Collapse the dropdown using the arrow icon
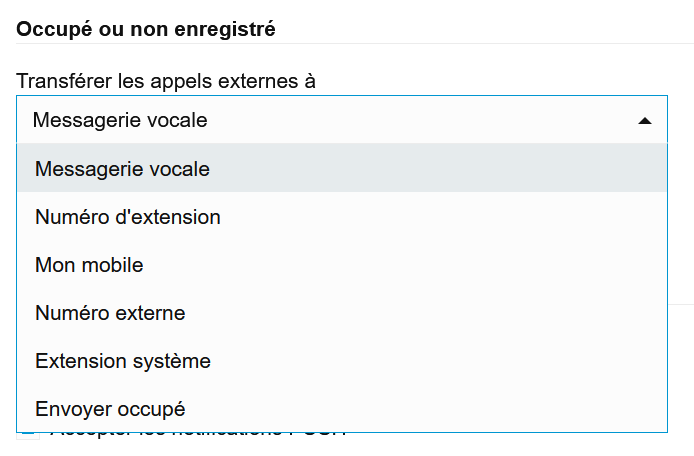 pyautogui.click(x=645, y=120)
